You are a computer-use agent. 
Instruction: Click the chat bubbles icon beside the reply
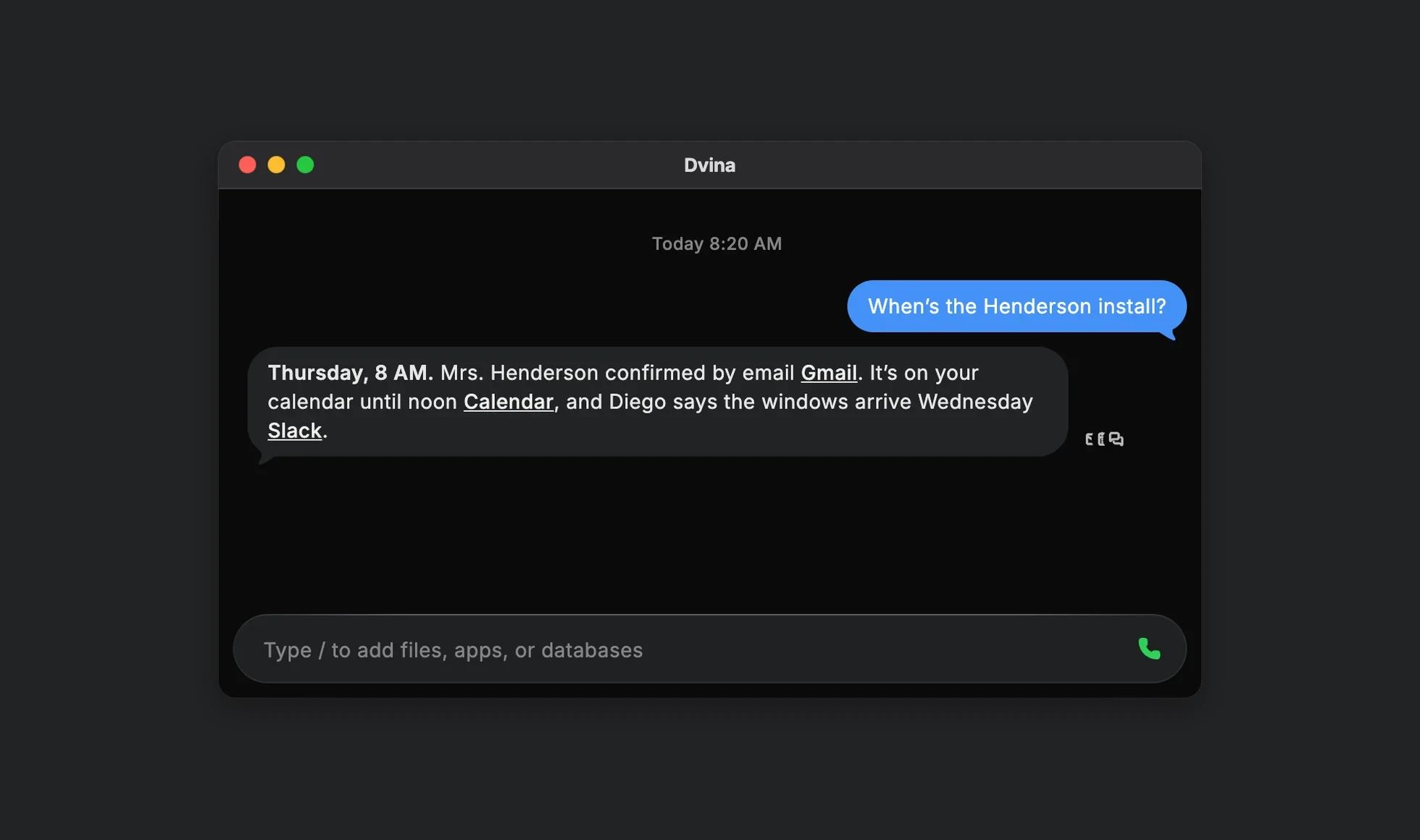pos(1116,439)
